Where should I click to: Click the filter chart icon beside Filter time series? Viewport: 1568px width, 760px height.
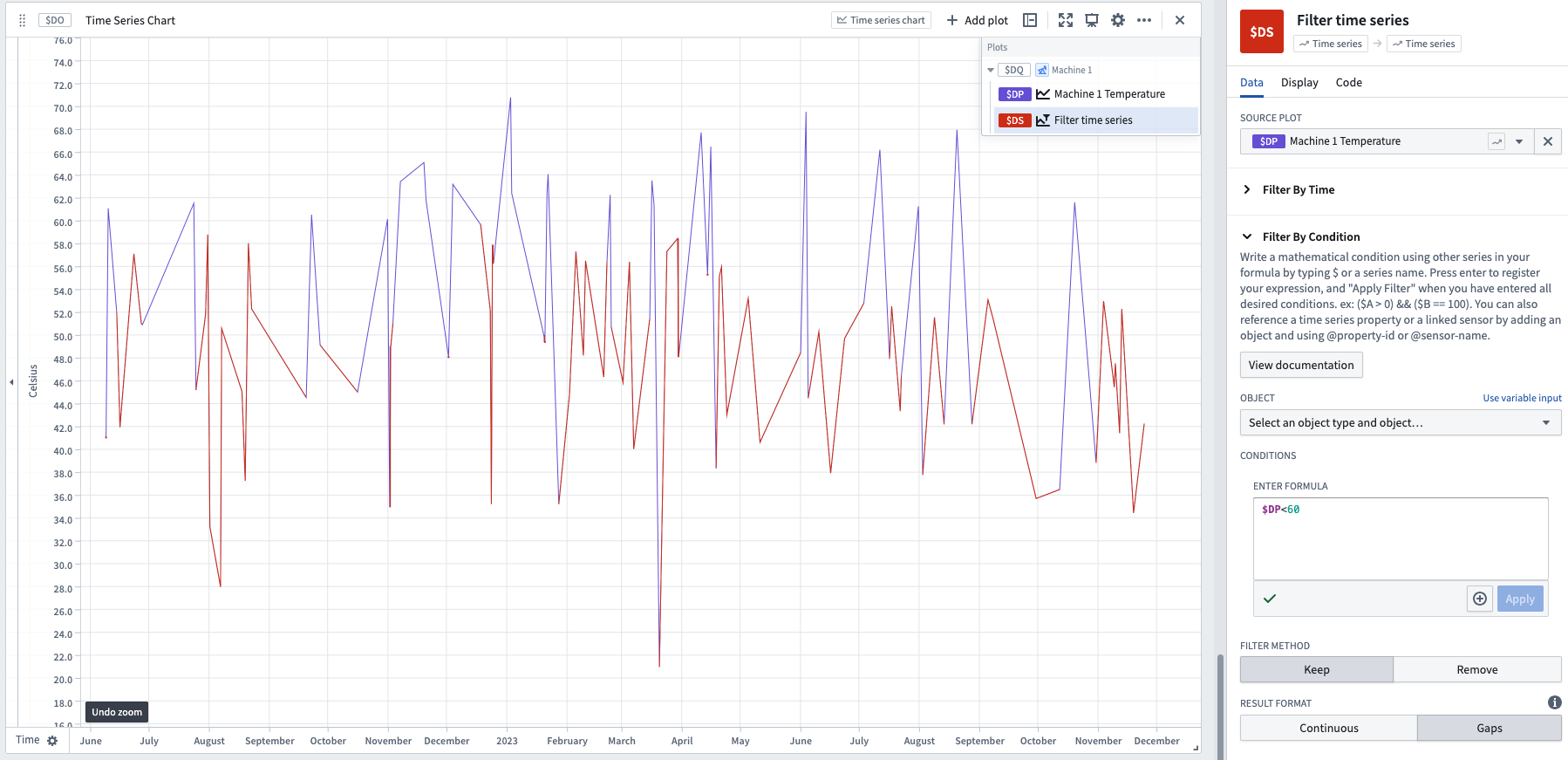coord(1043,120)
